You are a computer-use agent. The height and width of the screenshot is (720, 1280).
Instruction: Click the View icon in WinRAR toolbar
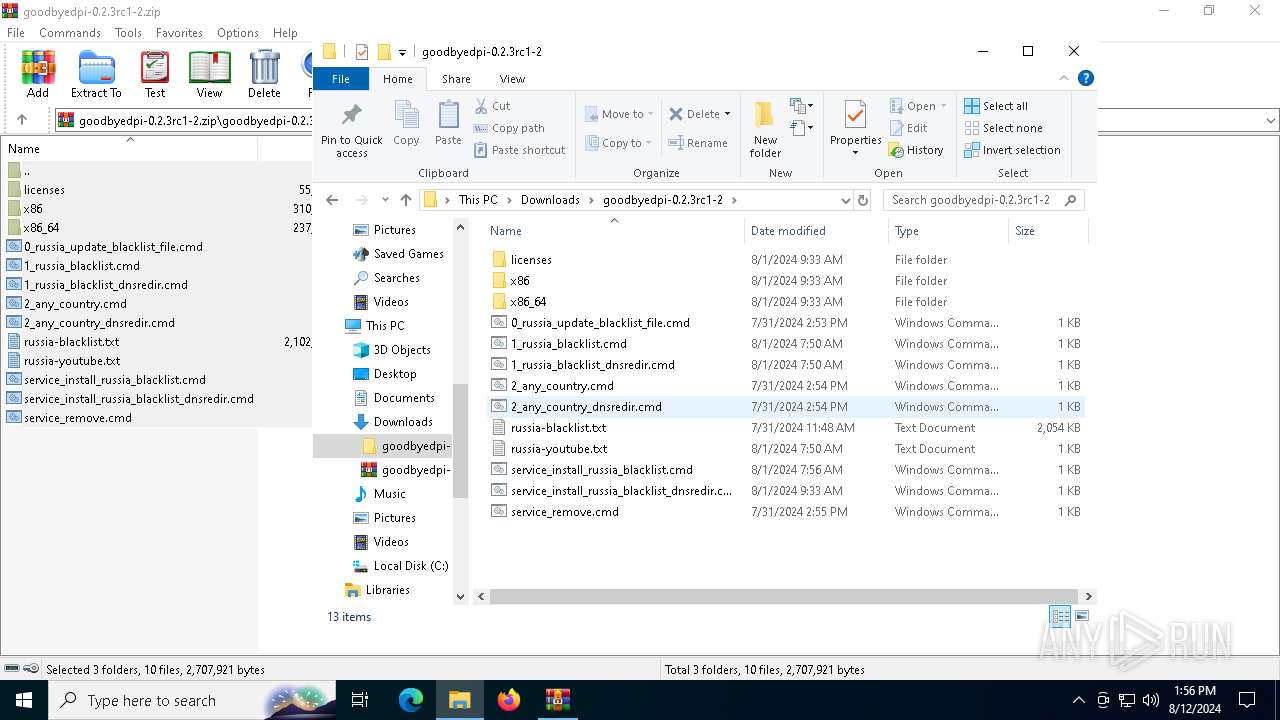209,75
